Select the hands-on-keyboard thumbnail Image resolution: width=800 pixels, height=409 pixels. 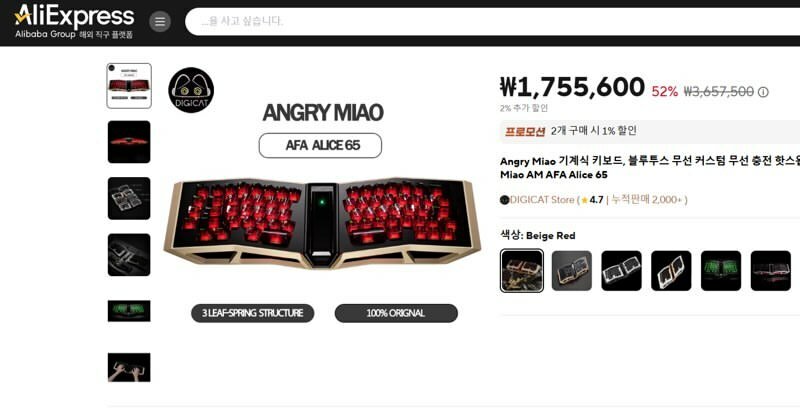coord(129,367)
